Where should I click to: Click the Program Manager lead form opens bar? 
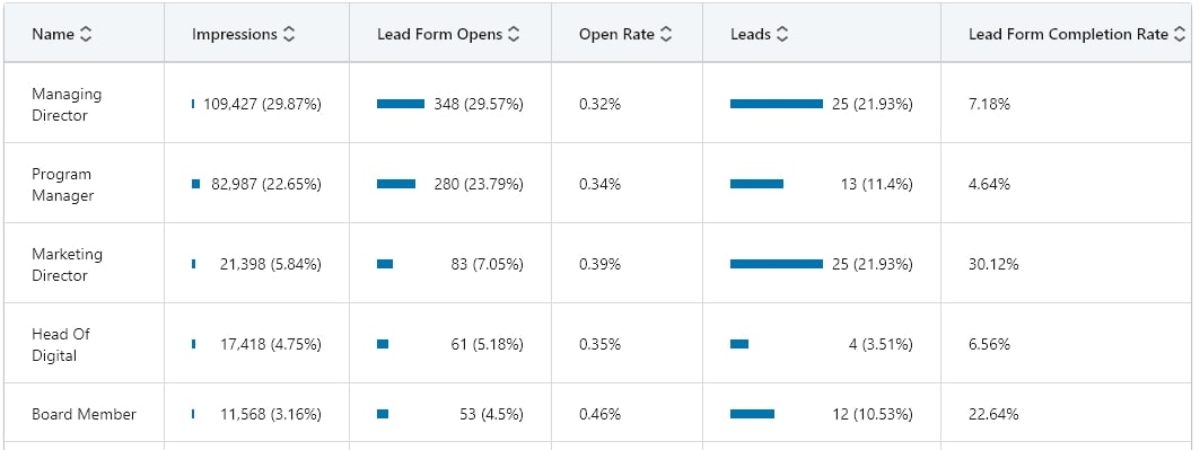click(x=396, y=184)
